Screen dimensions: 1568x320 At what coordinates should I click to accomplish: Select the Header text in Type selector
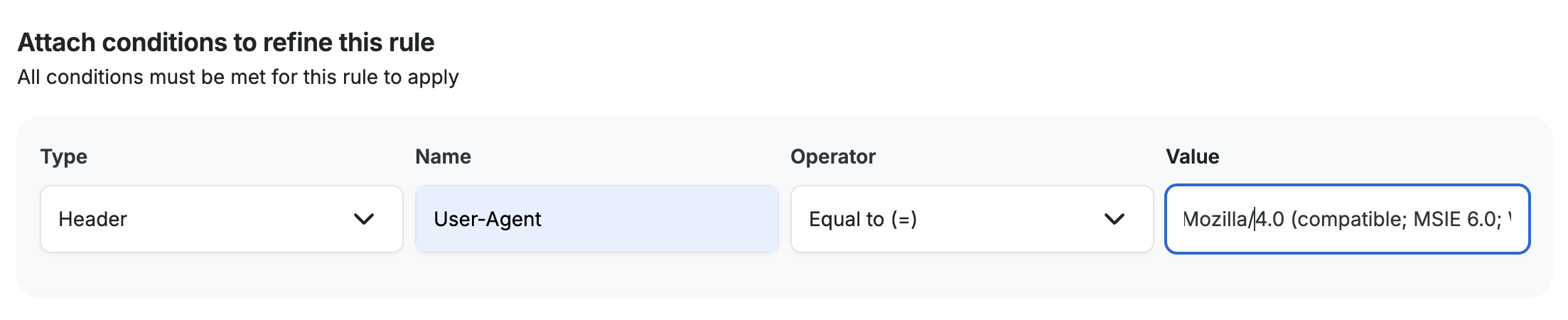coord(92,219)
